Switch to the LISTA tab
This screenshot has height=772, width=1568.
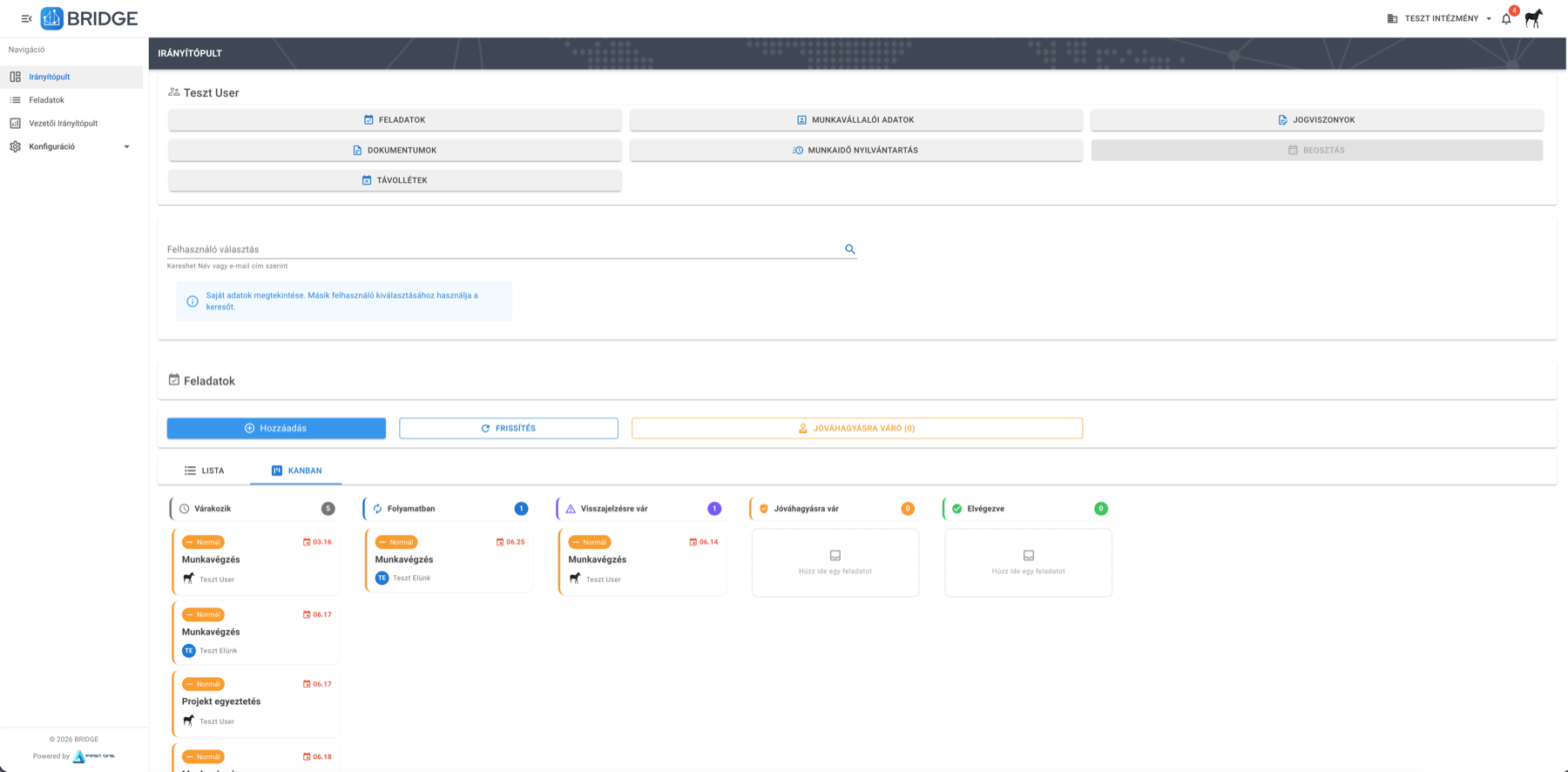click(x=204, y=471)
